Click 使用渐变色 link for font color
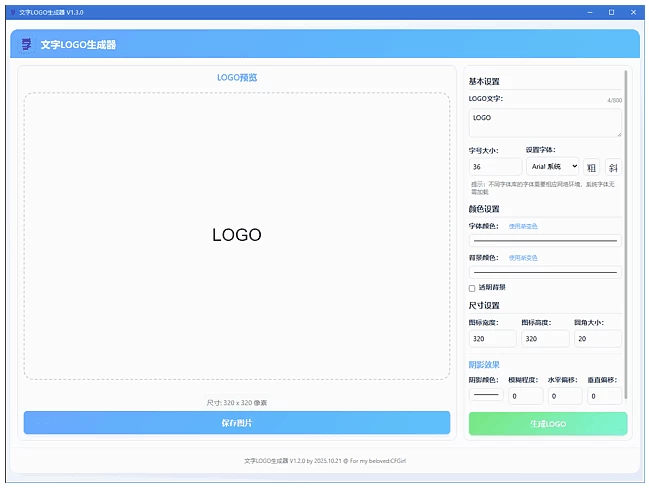Image resolution: width=649 pixels, height=488 pixels. pos(522,226)
